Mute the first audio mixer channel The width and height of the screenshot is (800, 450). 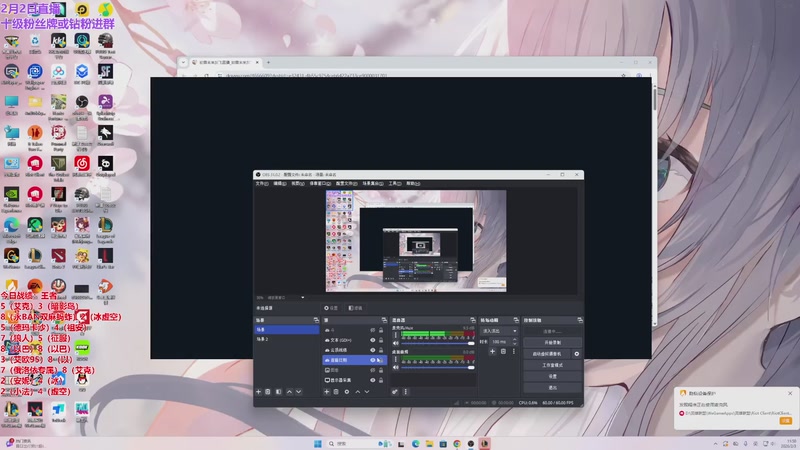point(395,343)
